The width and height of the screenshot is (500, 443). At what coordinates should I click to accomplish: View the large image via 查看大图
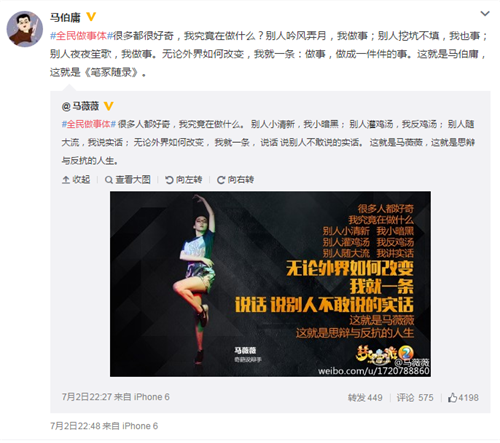(128, 180)
